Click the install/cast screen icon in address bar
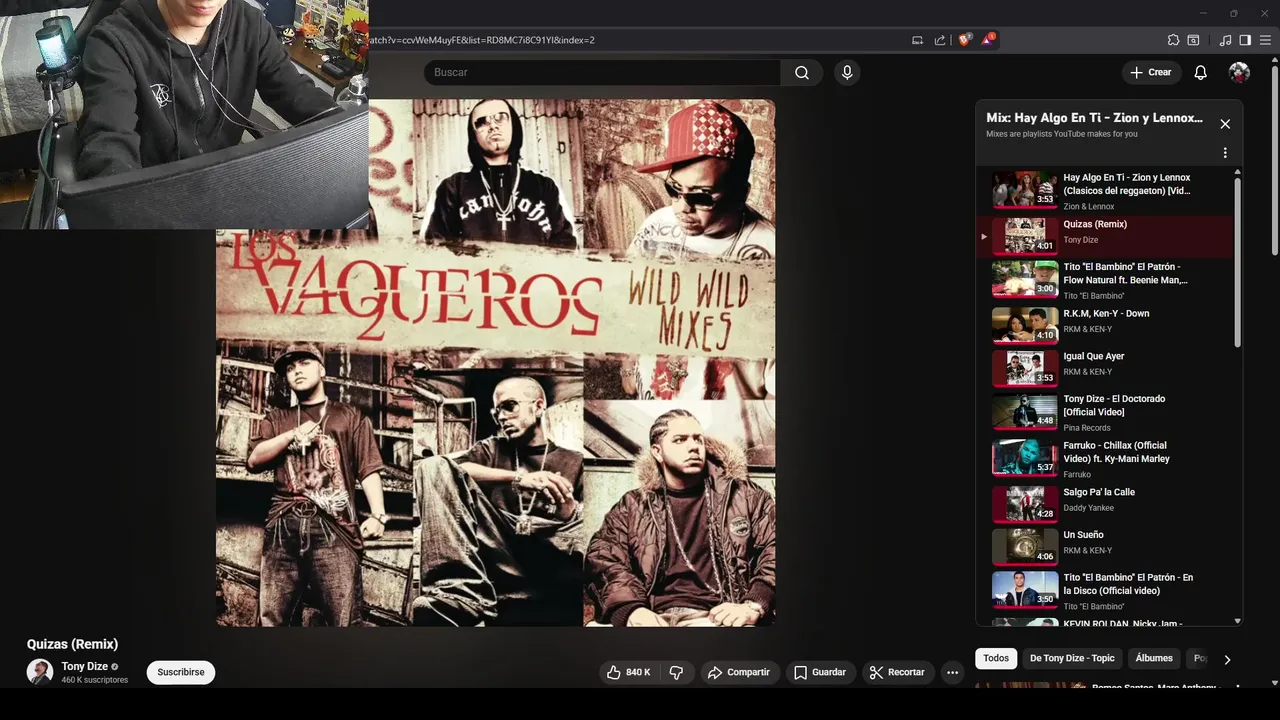The height and width of the screenshot is (720, 1280). (x=917, y=40)
